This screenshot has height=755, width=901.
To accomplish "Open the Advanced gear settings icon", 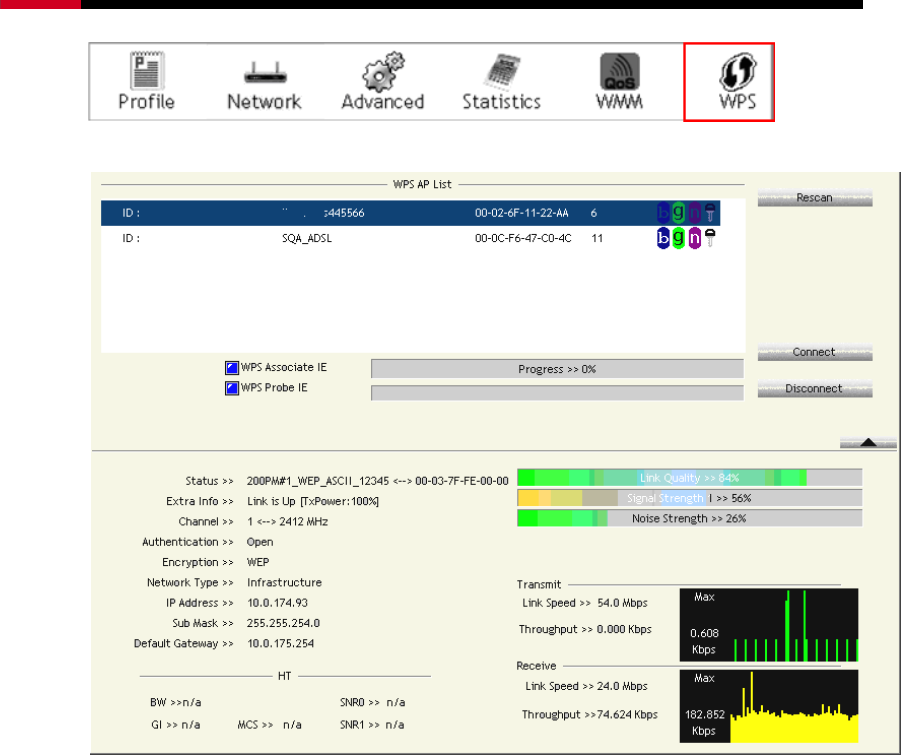I will pos(382,81).
